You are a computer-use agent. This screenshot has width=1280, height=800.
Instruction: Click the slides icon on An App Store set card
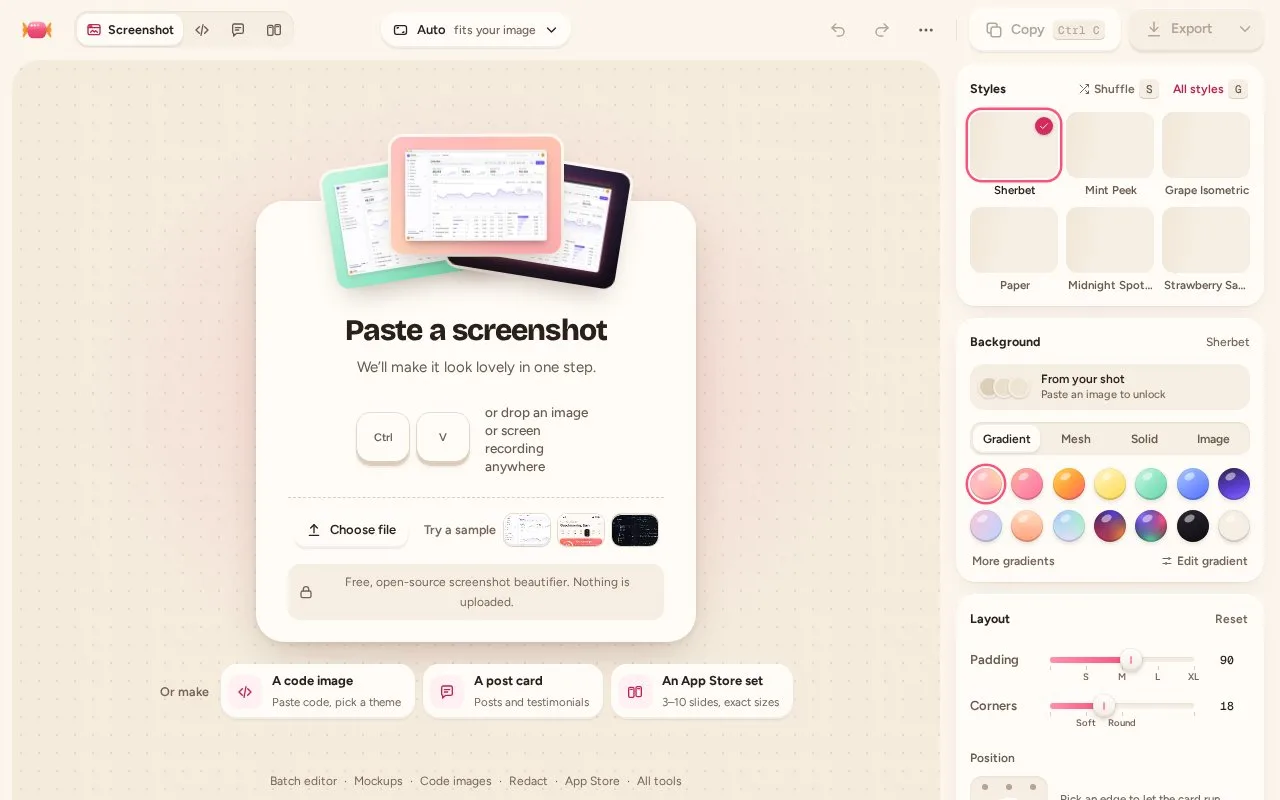(x=635, y=691)
